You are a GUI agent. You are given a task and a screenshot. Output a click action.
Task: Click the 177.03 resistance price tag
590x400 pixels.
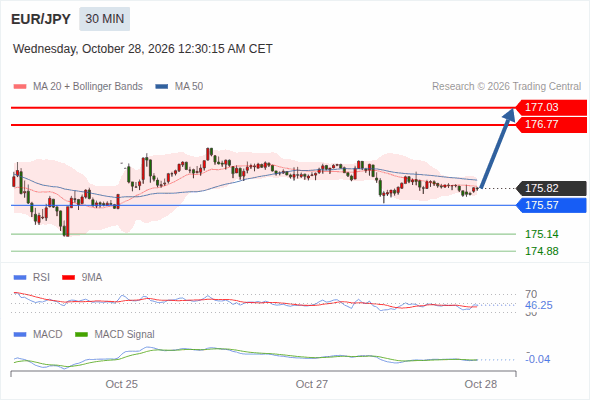click(x=550, y=107)
